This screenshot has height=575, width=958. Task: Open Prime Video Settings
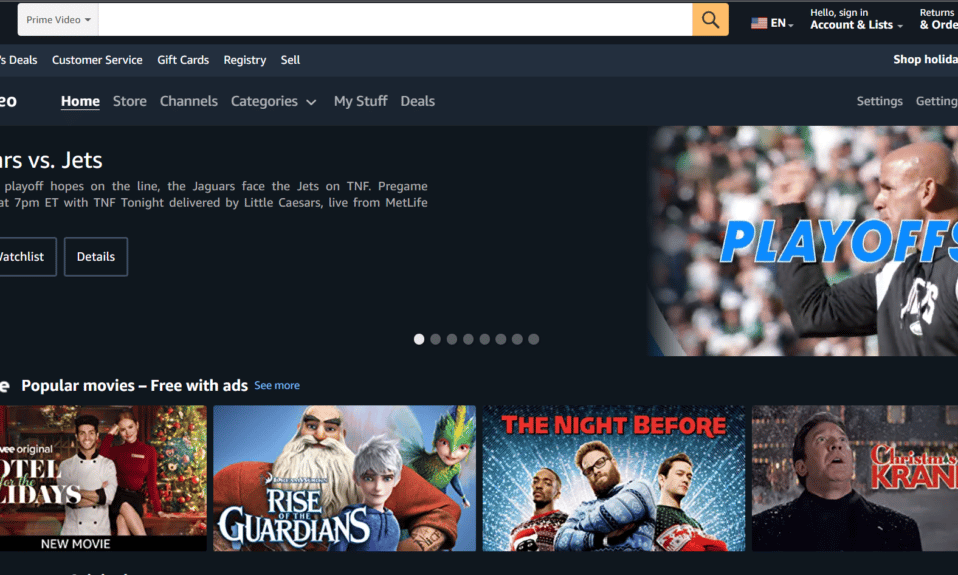coord(879,101)
